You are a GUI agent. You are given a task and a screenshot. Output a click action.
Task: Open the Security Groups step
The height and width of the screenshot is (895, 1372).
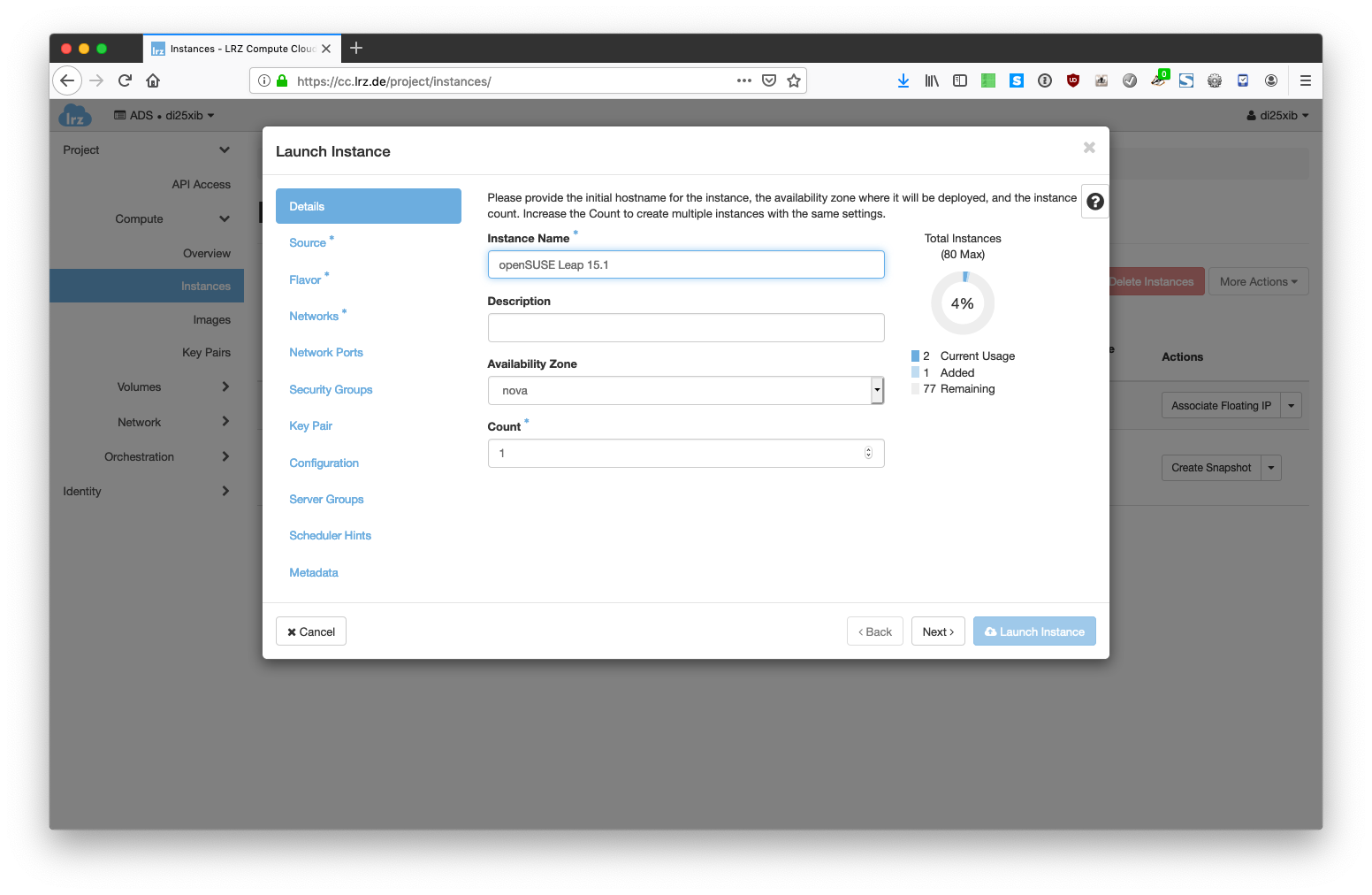331,390
